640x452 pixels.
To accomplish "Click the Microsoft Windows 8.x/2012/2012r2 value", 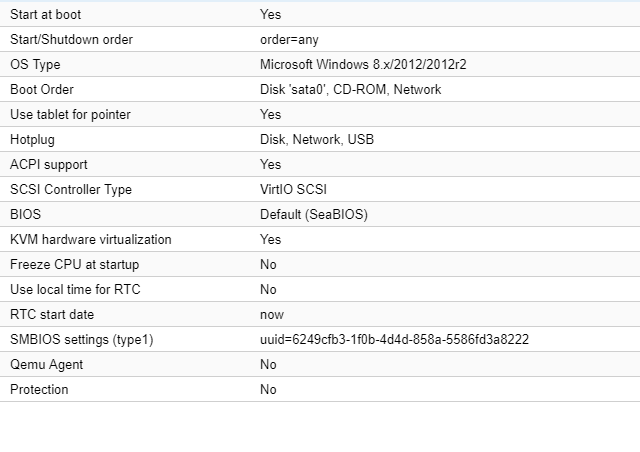I will [x=363, y=65].
